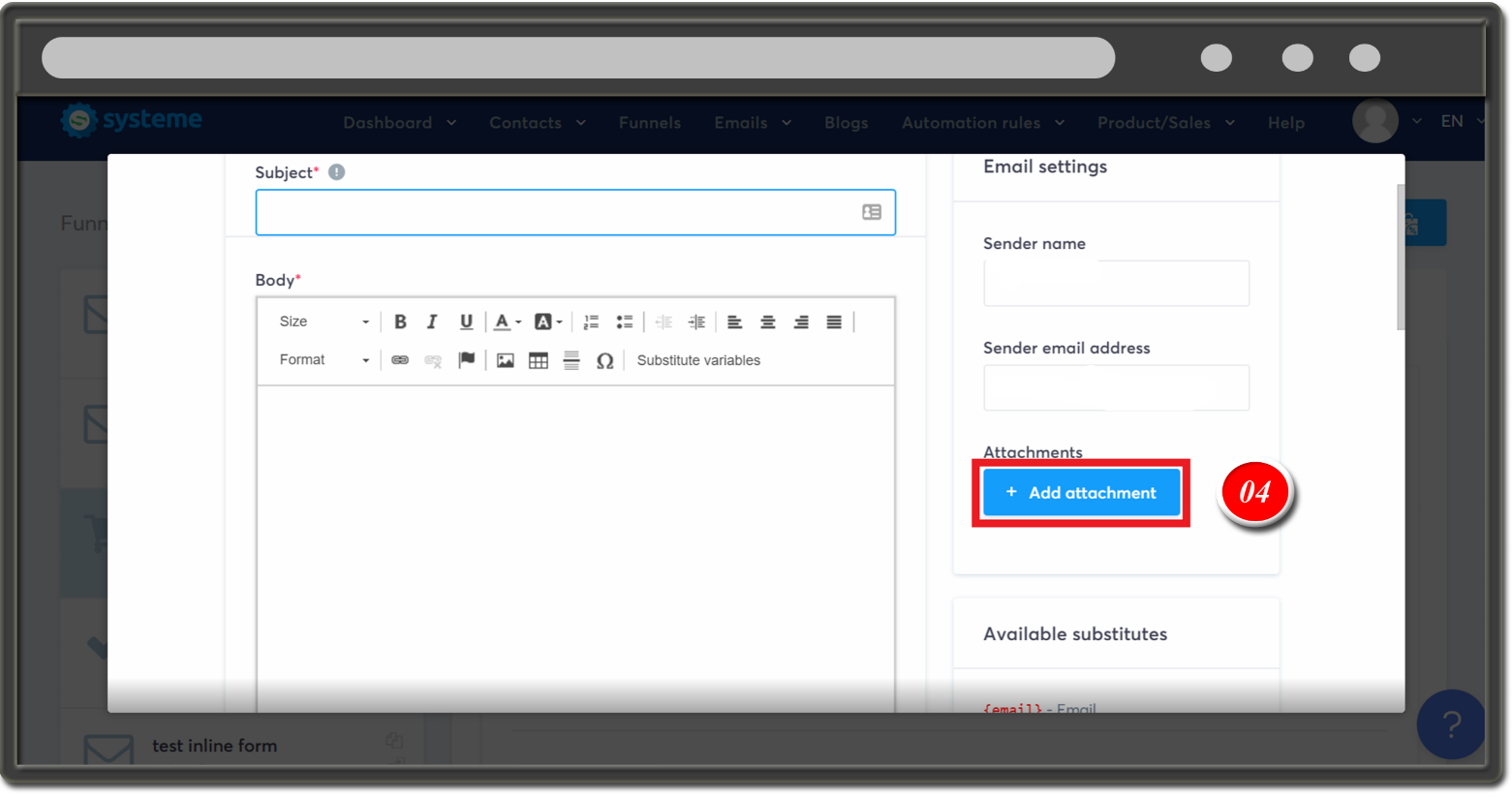Click the {email} substitute variable

click(1012, 709)
